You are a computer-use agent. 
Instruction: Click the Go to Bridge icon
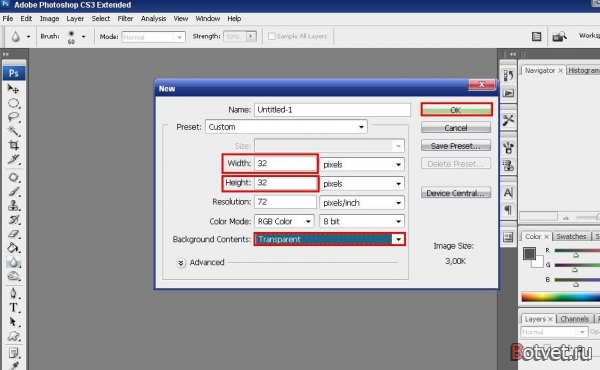coord(559,36)
